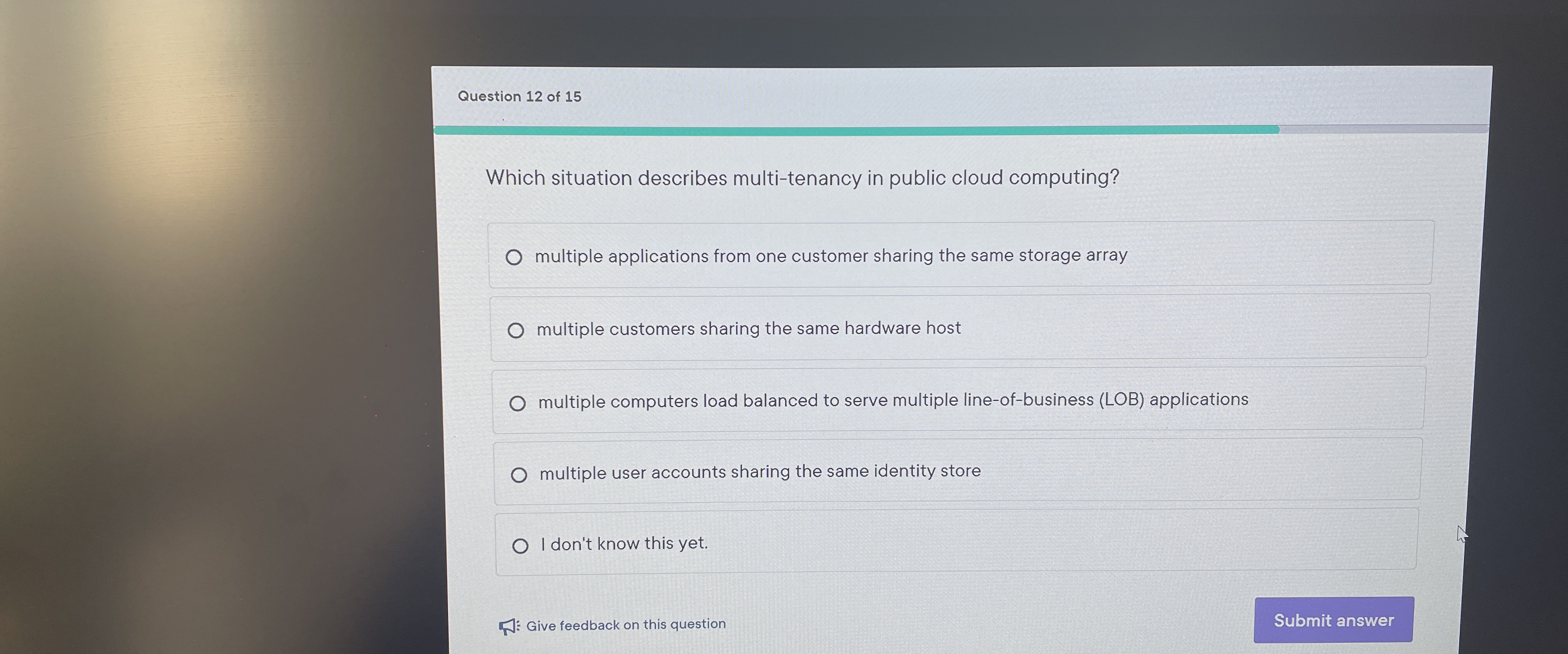1568x654 pixels.
Task: Select radio for load balanced computers option
Action: pos(517,403)
